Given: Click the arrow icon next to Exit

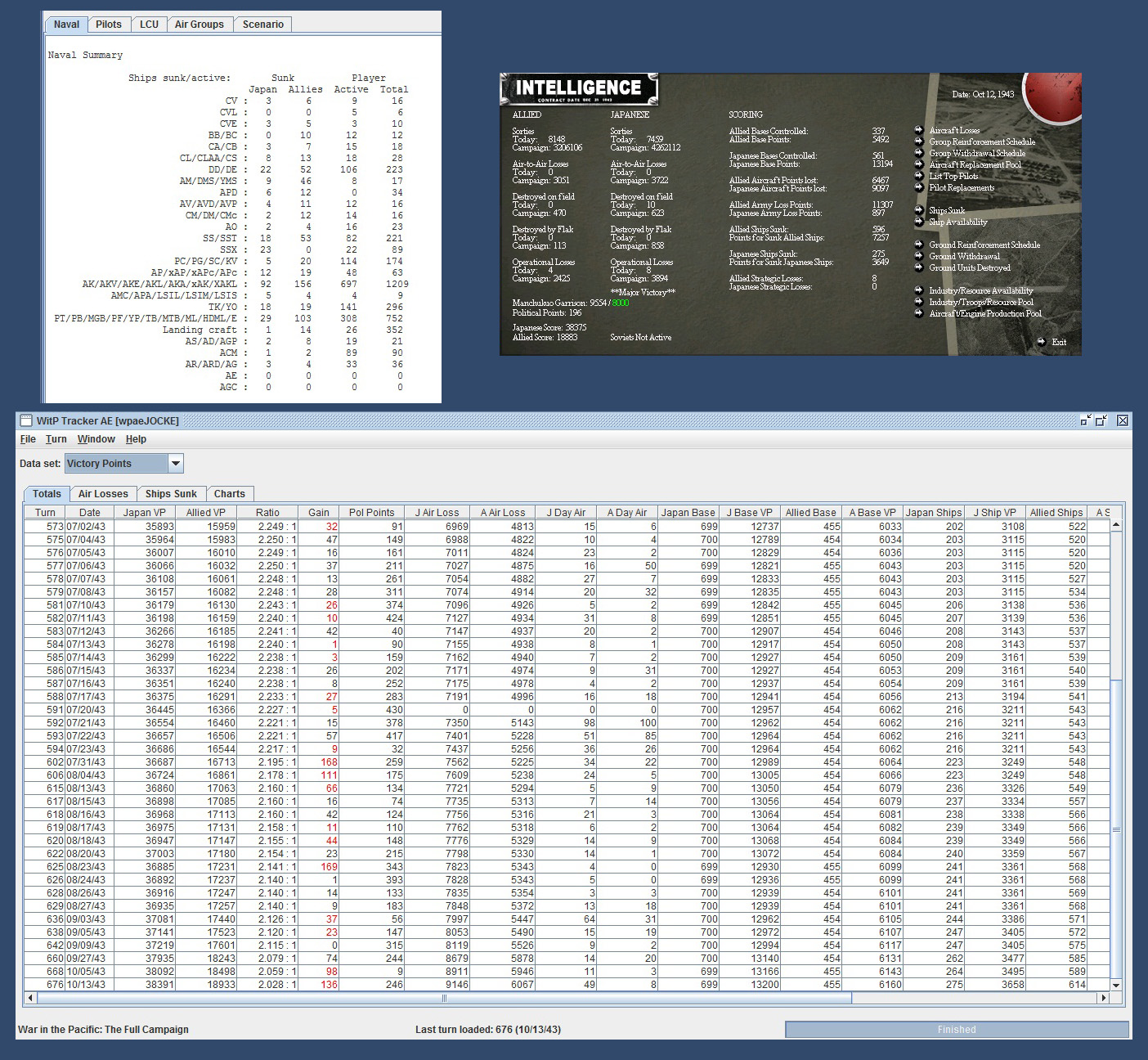Looking at the screenshot, I should [x=1041, y=342].
